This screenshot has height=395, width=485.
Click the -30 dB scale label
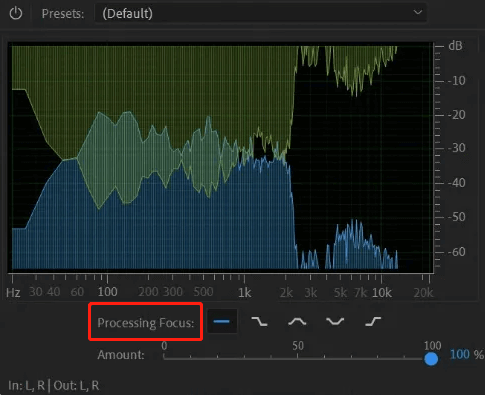[x=457, y=148]
